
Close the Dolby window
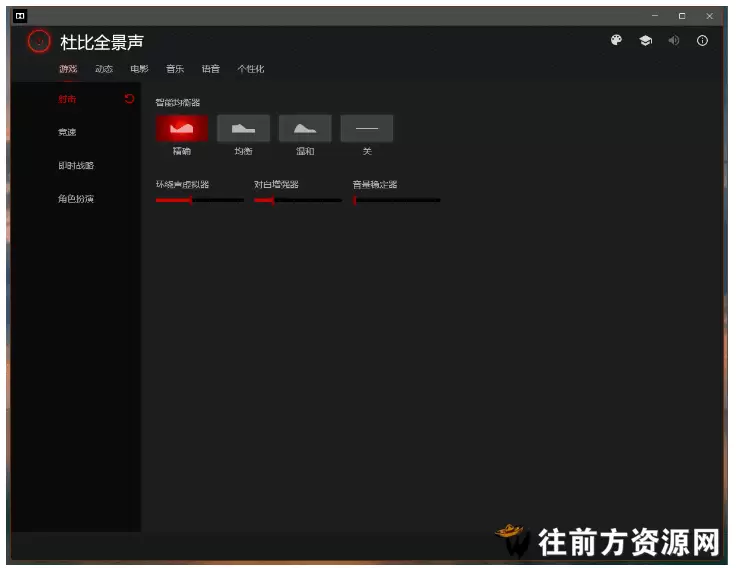pyautogui.click(x=709, y=16)
